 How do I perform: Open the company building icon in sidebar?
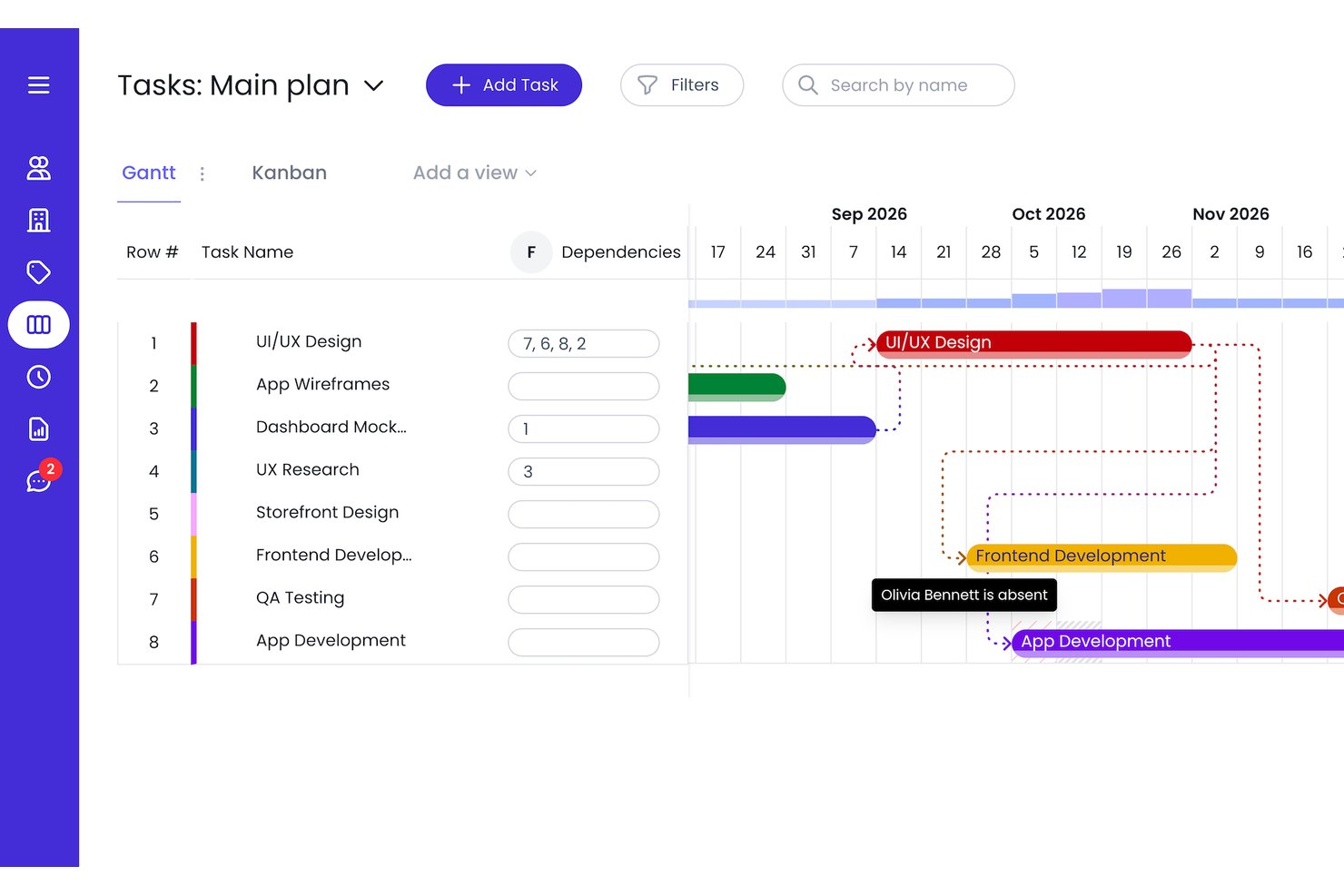point(38,220)
